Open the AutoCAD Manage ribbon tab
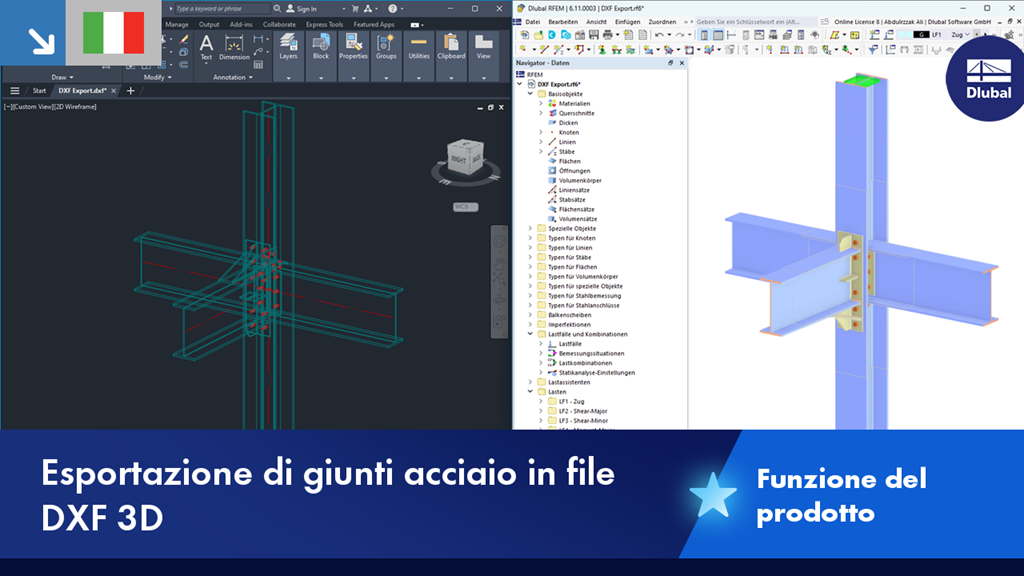The height and width of the screenshot is (576, 1024). click(176, 24)
